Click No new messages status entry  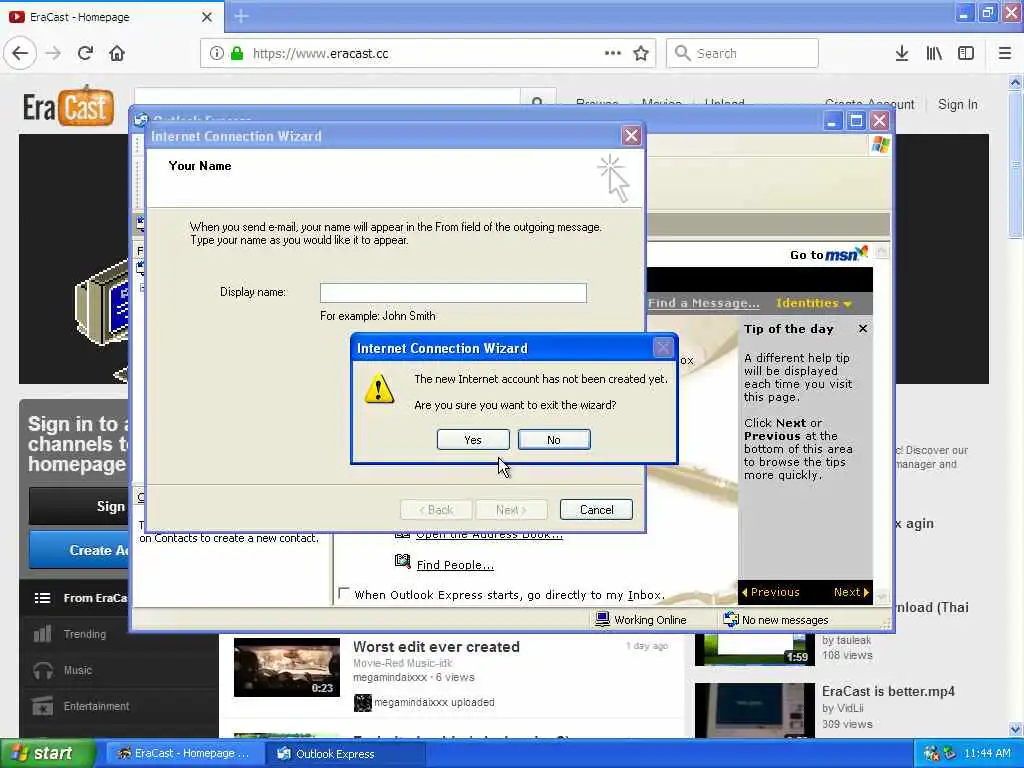click(x=776, y=620)
